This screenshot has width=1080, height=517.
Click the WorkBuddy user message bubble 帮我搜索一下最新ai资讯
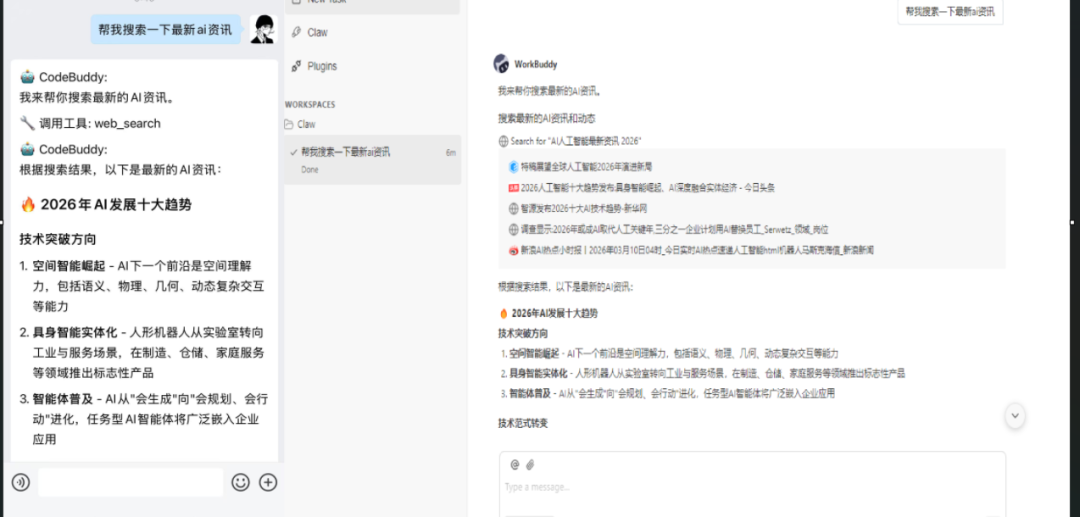click(x=950, y=12)
